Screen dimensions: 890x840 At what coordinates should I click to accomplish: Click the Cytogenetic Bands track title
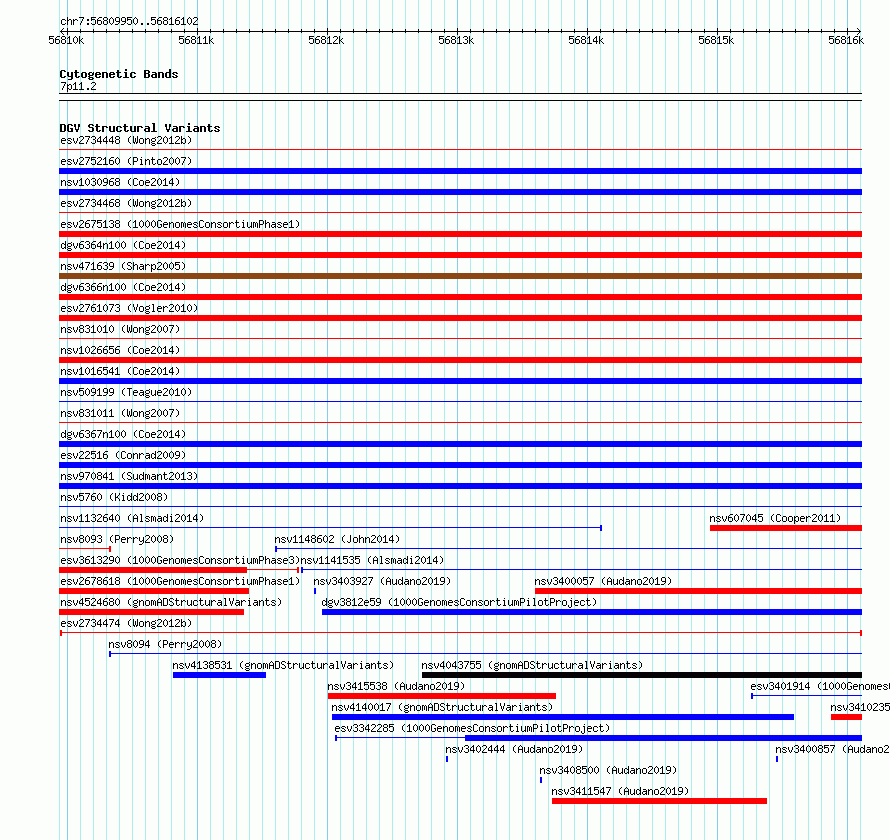(119, 74)
